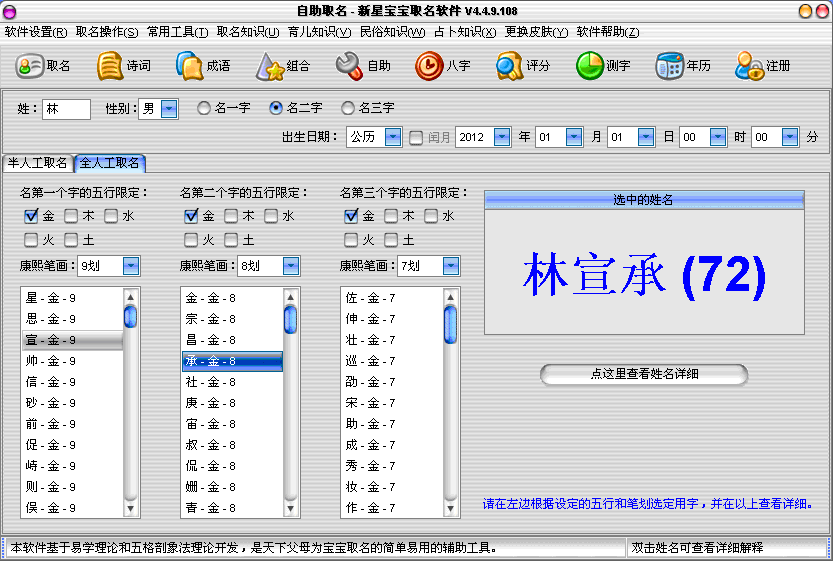
Task: Select 伸 - 金 - 7 in third list
Action: (x=392, y=319)
